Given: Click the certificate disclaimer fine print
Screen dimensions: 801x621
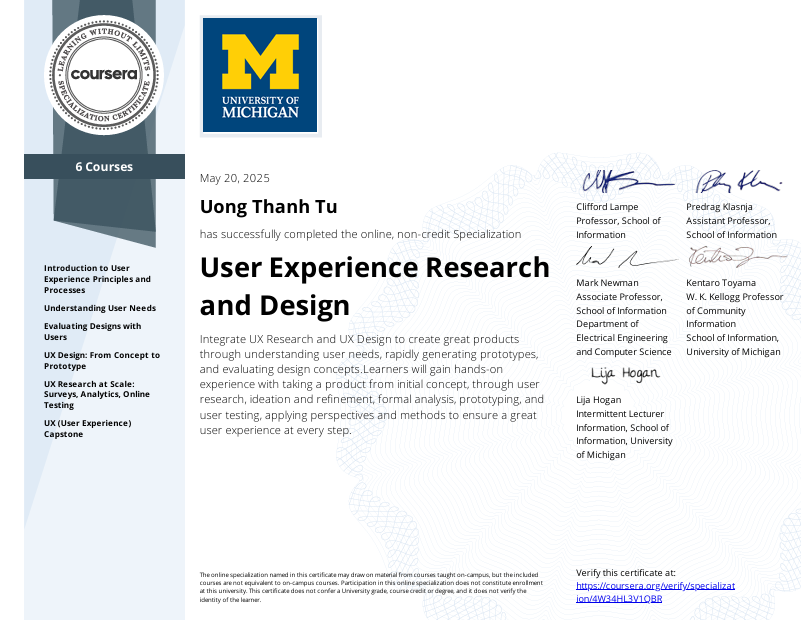Looking at the screenshot, I should (x=370, y=586).
